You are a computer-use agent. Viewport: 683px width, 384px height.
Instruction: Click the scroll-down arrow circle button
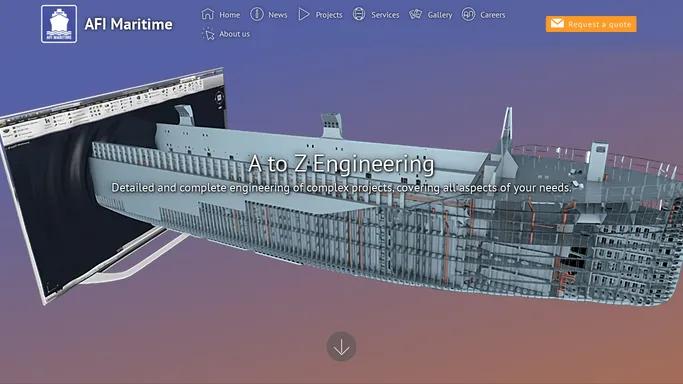[342, 347]
